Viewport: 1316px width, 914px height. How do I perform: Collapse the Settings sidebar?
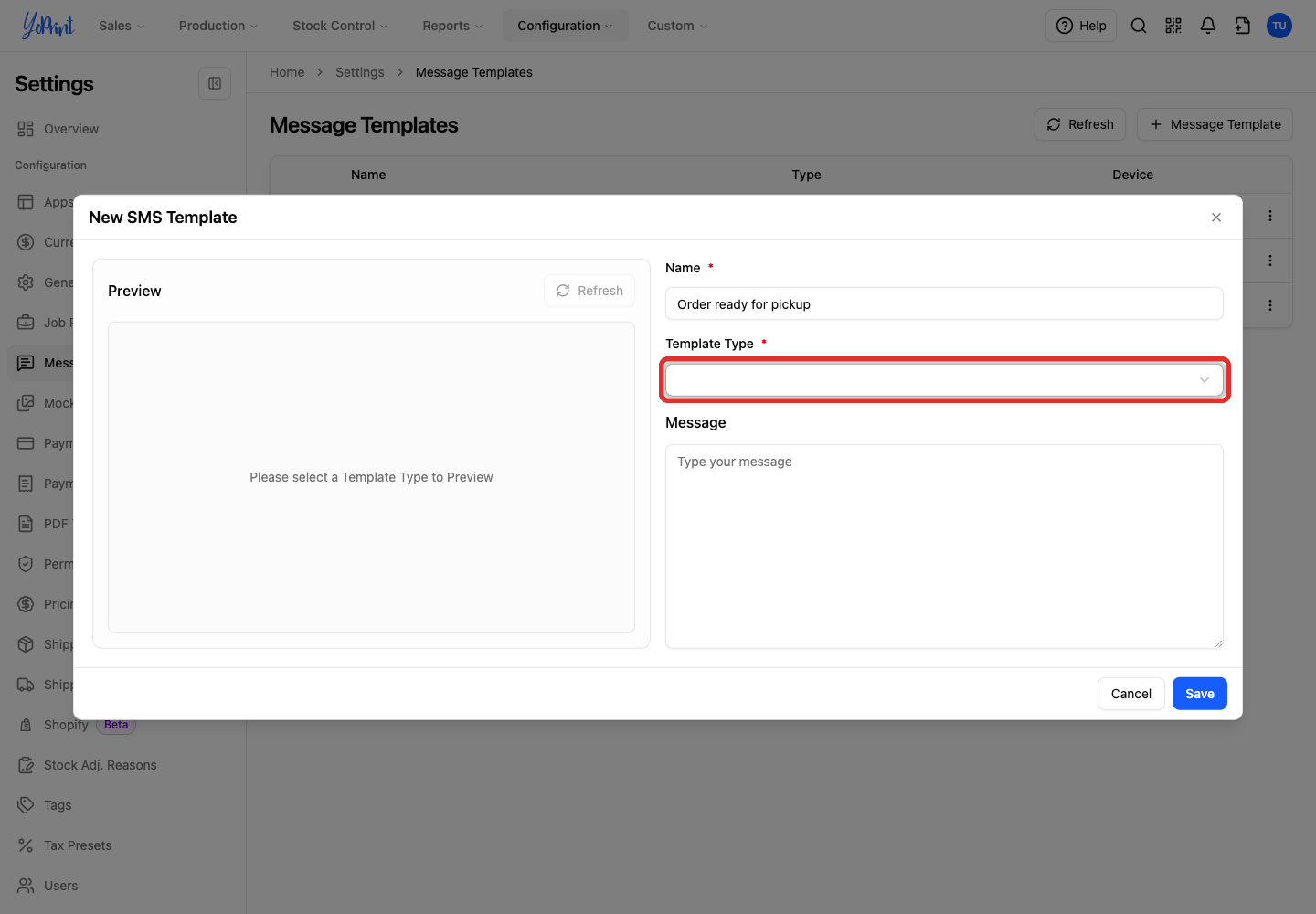click(215, 83)
